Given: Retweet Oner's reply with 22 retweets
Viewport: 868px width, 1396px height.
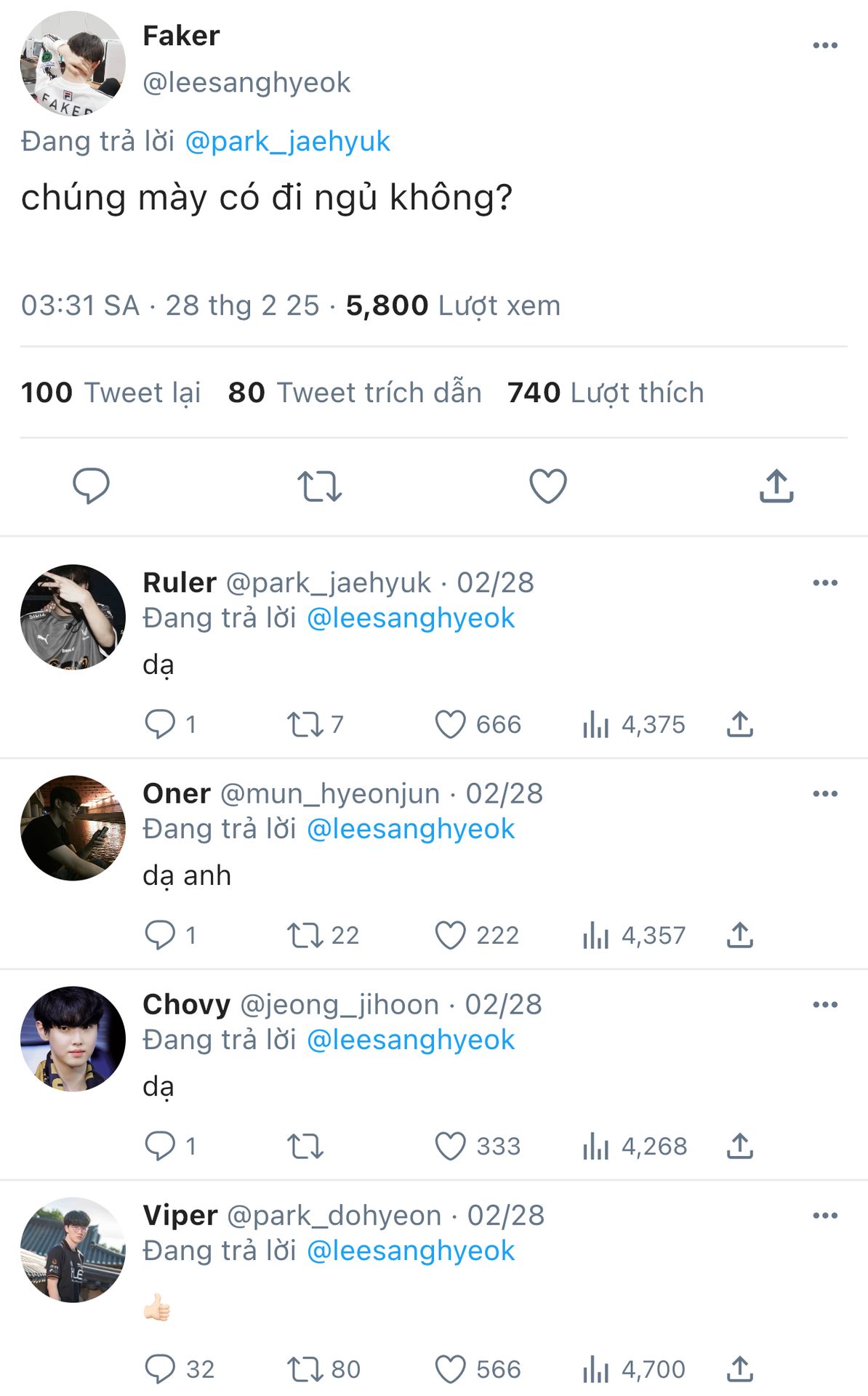Looking at the screenshot, I should click(x=305, y=936).
